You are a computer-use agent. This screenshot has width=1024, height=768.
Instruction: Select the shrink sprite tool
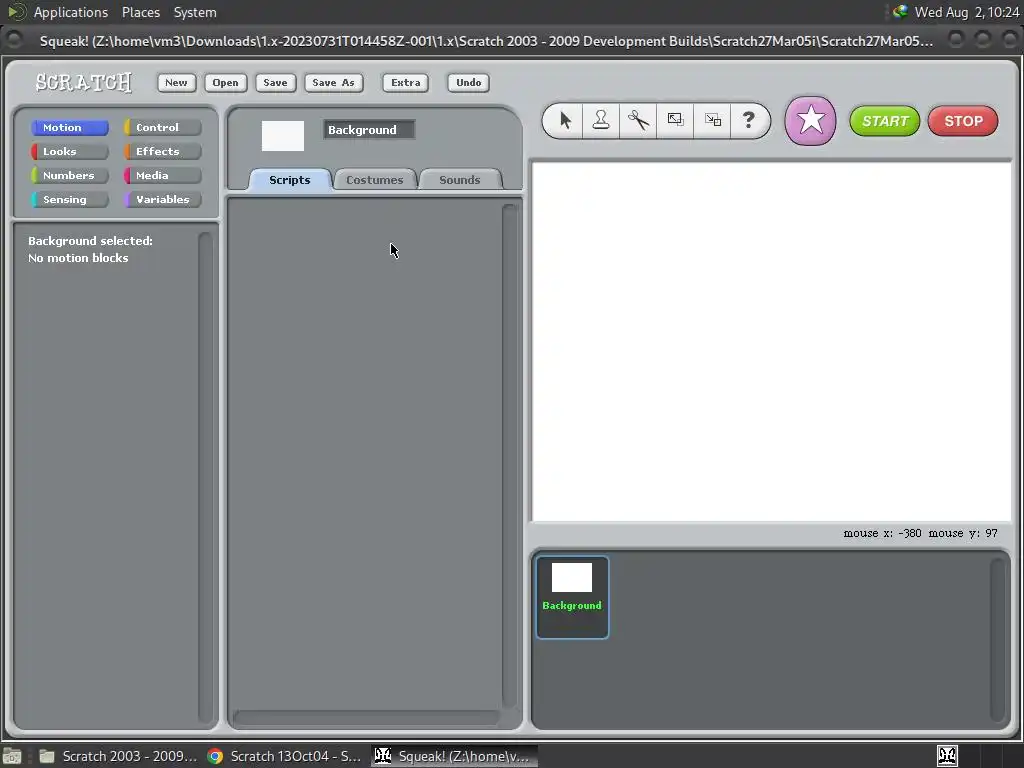pyautogui.click(x=712, y=120)
